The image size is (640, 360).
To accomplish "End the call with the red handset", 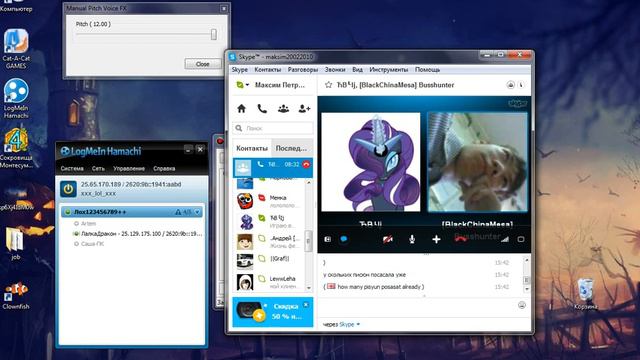I will pos(460,238).
